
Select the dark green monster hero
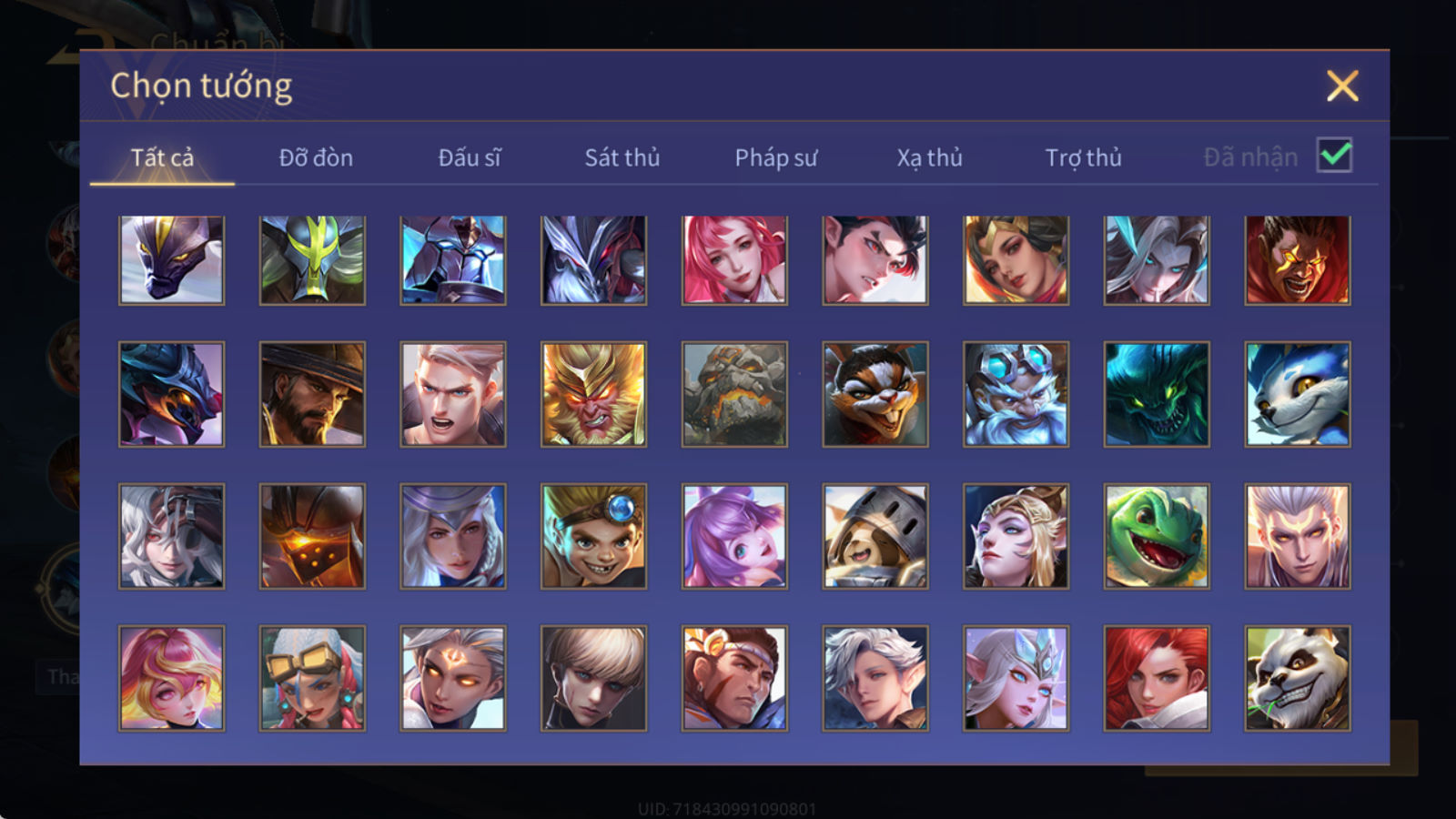(1157, 394)
